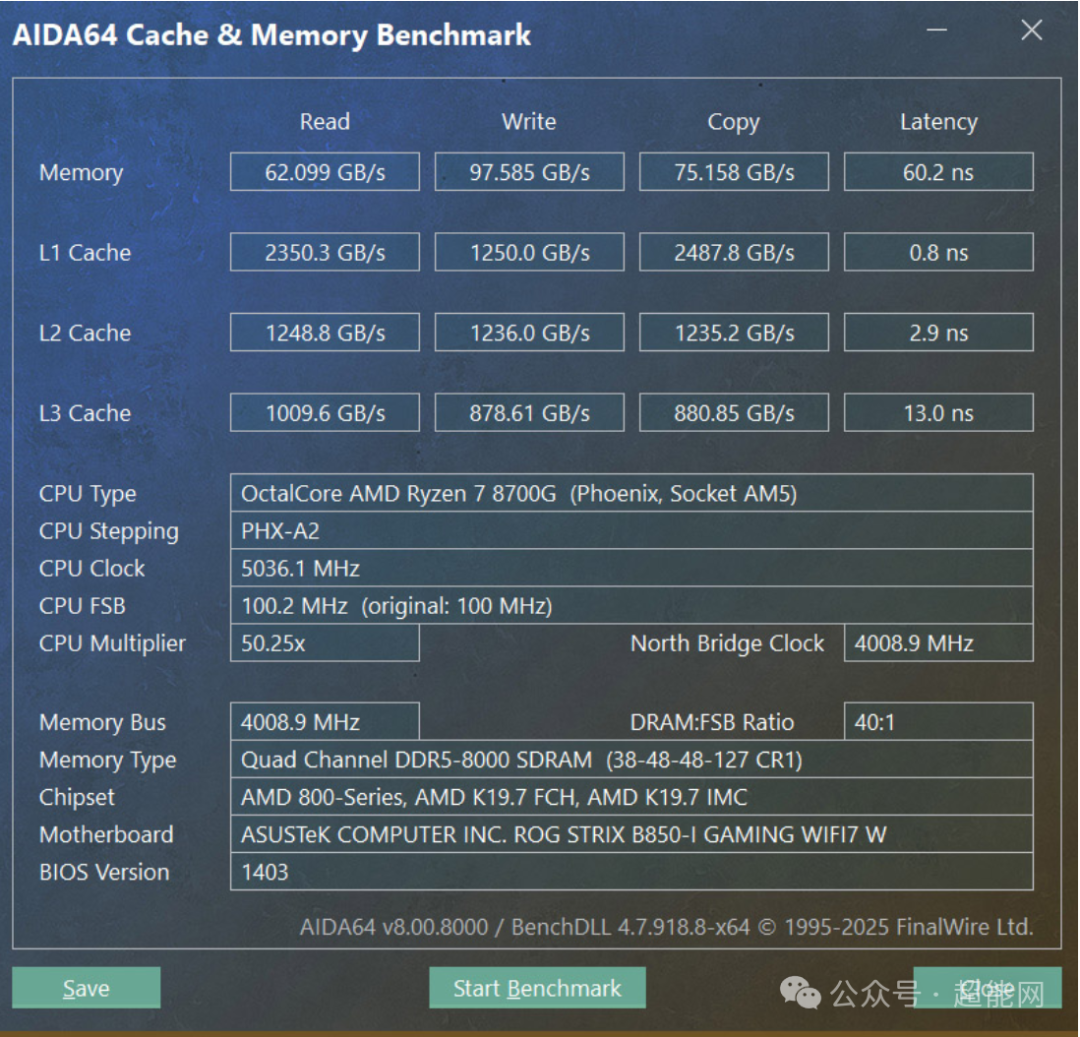The width and height of the screenshot is (1080, 1037).
Task: Click the North Bridge Clock value
Action: pos(938,643)
